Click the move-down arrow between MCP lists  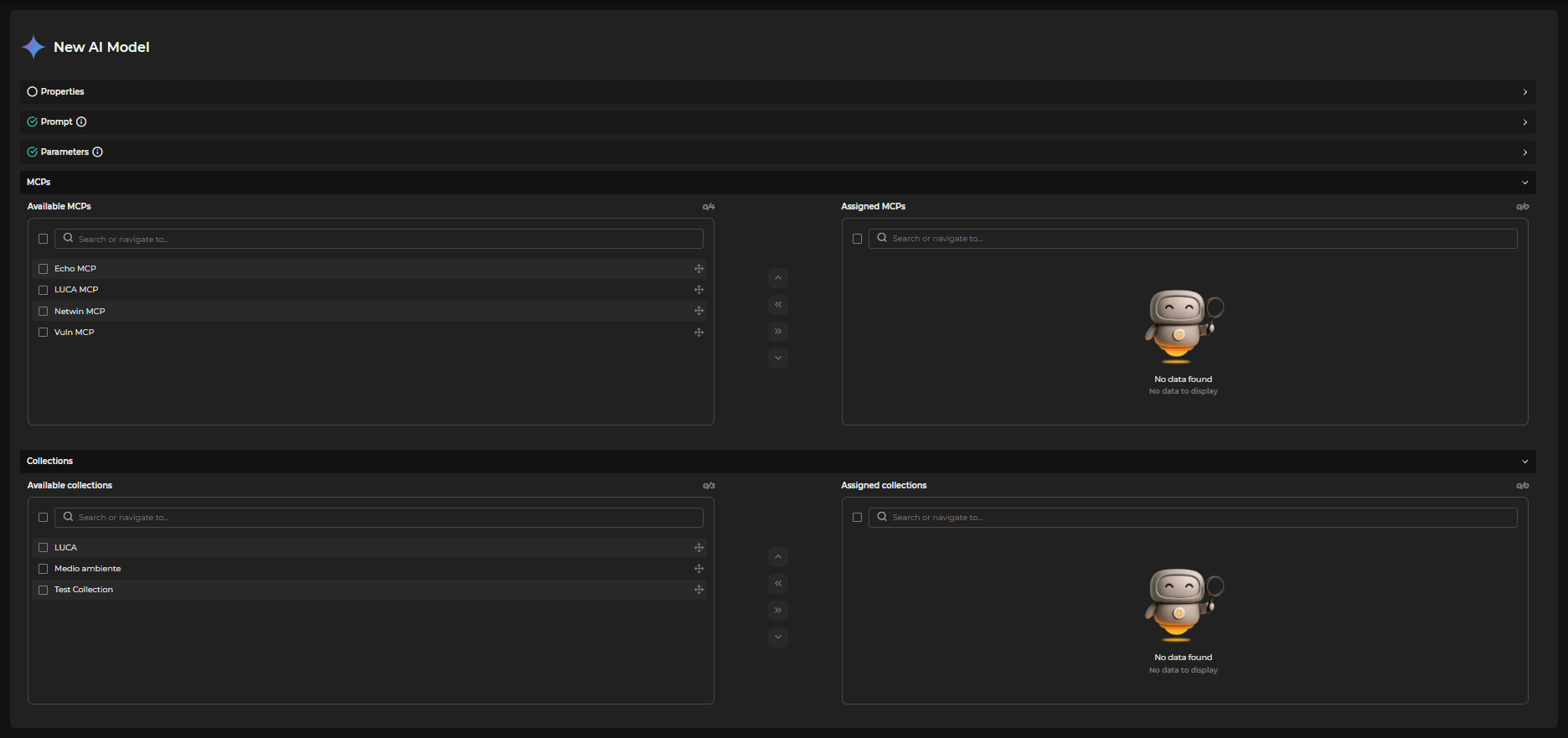[x=778, y=359]
